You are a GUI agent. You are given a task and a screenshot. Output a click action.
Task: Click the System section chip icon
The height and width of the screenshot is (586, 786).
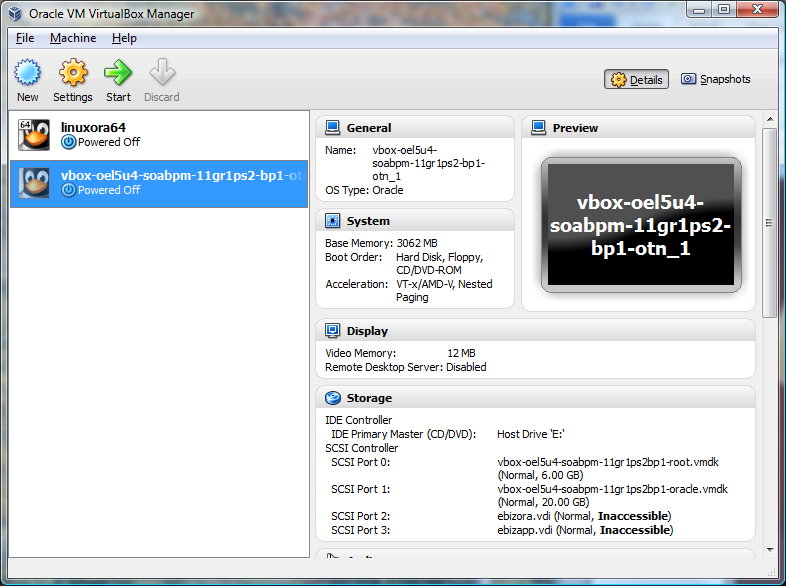pyautogui.click(x=332, y=221)
